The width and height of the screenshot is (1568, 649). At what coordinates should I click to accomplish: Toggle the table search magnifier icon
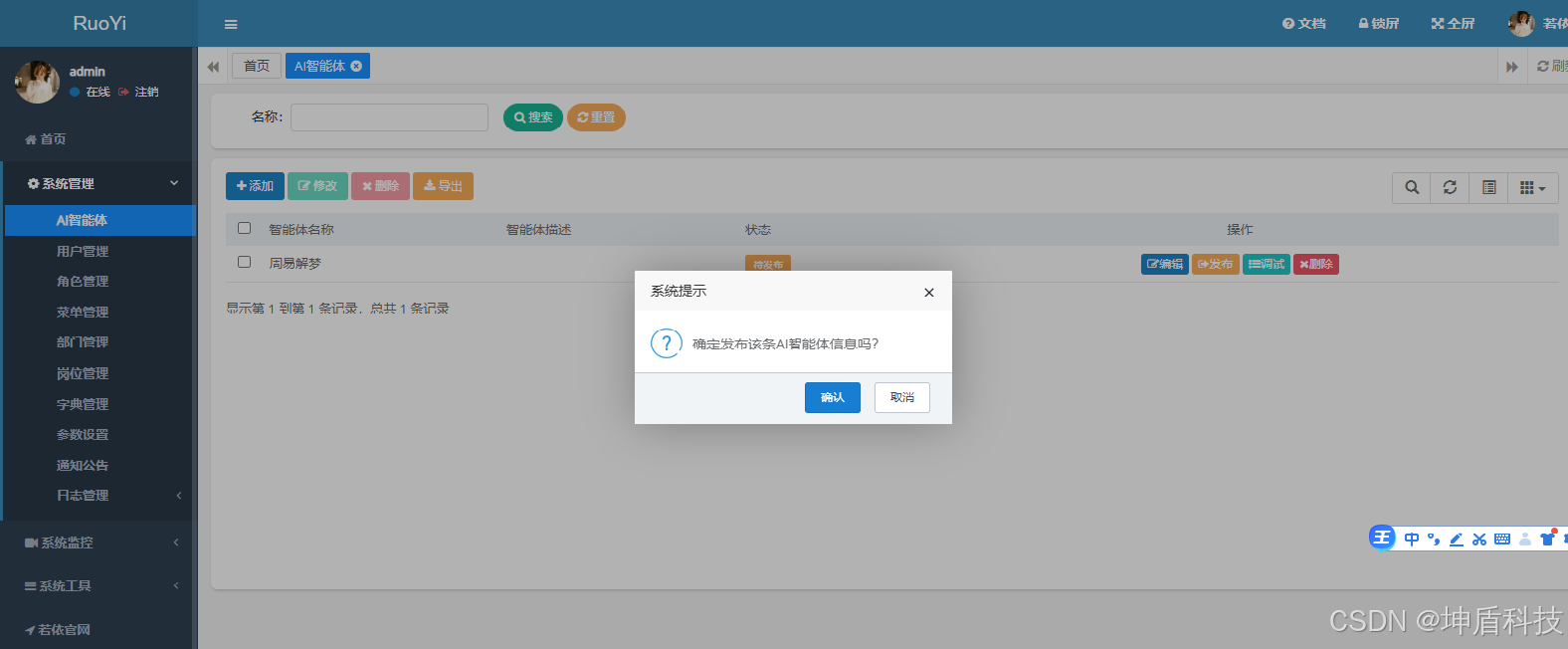coord(1412,187)
